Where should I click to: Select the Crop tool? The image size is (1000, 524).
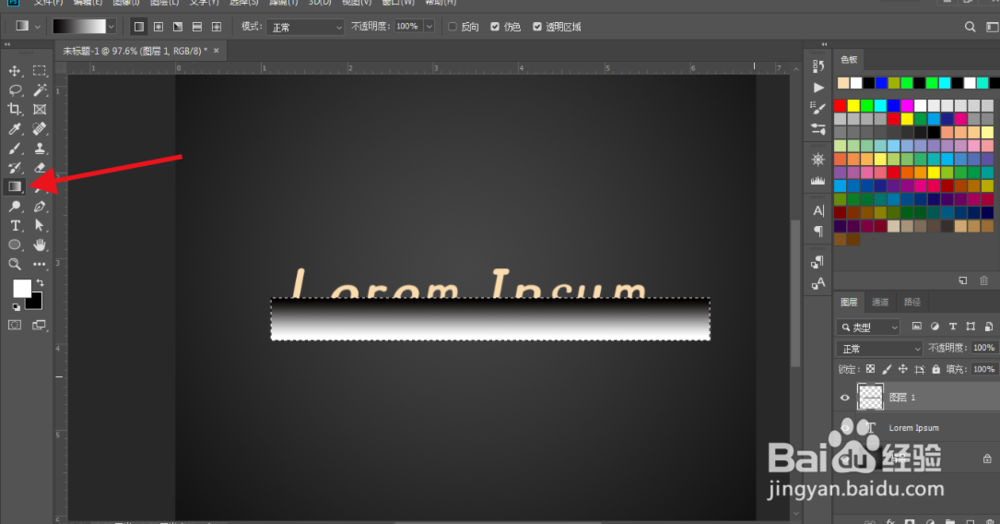point(15,110)
